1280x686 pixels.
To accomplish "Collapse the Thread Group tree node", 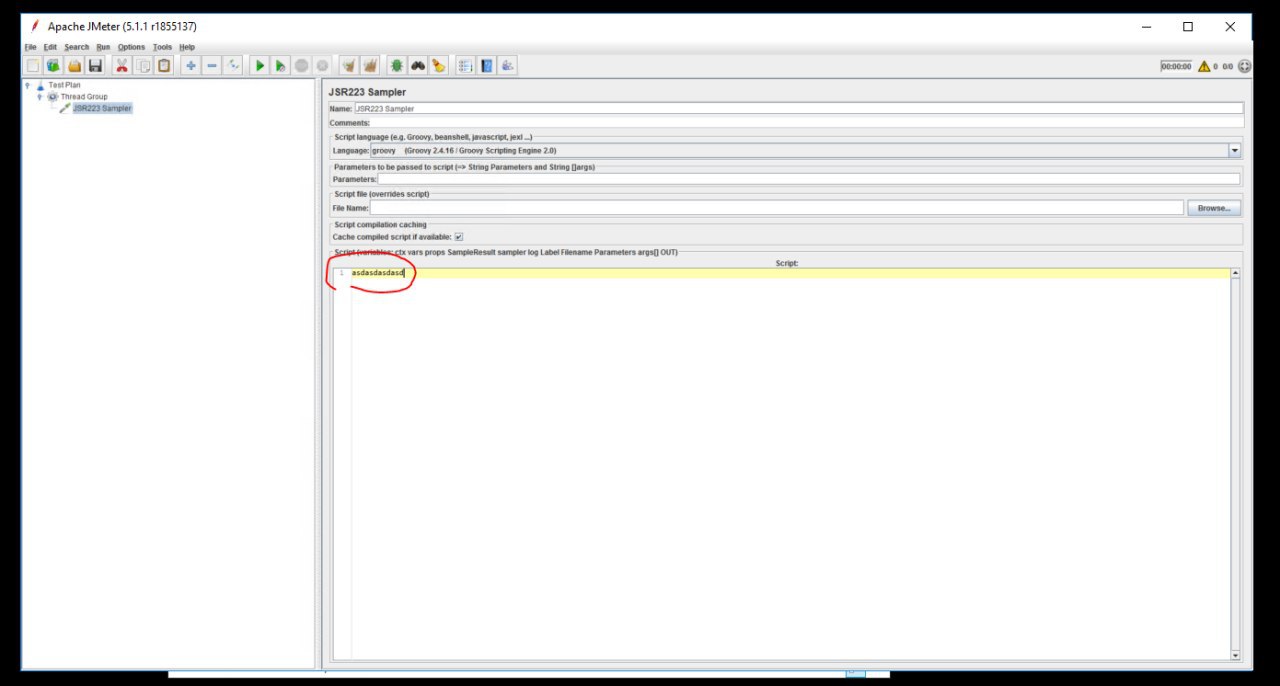I will click(39, 97).
